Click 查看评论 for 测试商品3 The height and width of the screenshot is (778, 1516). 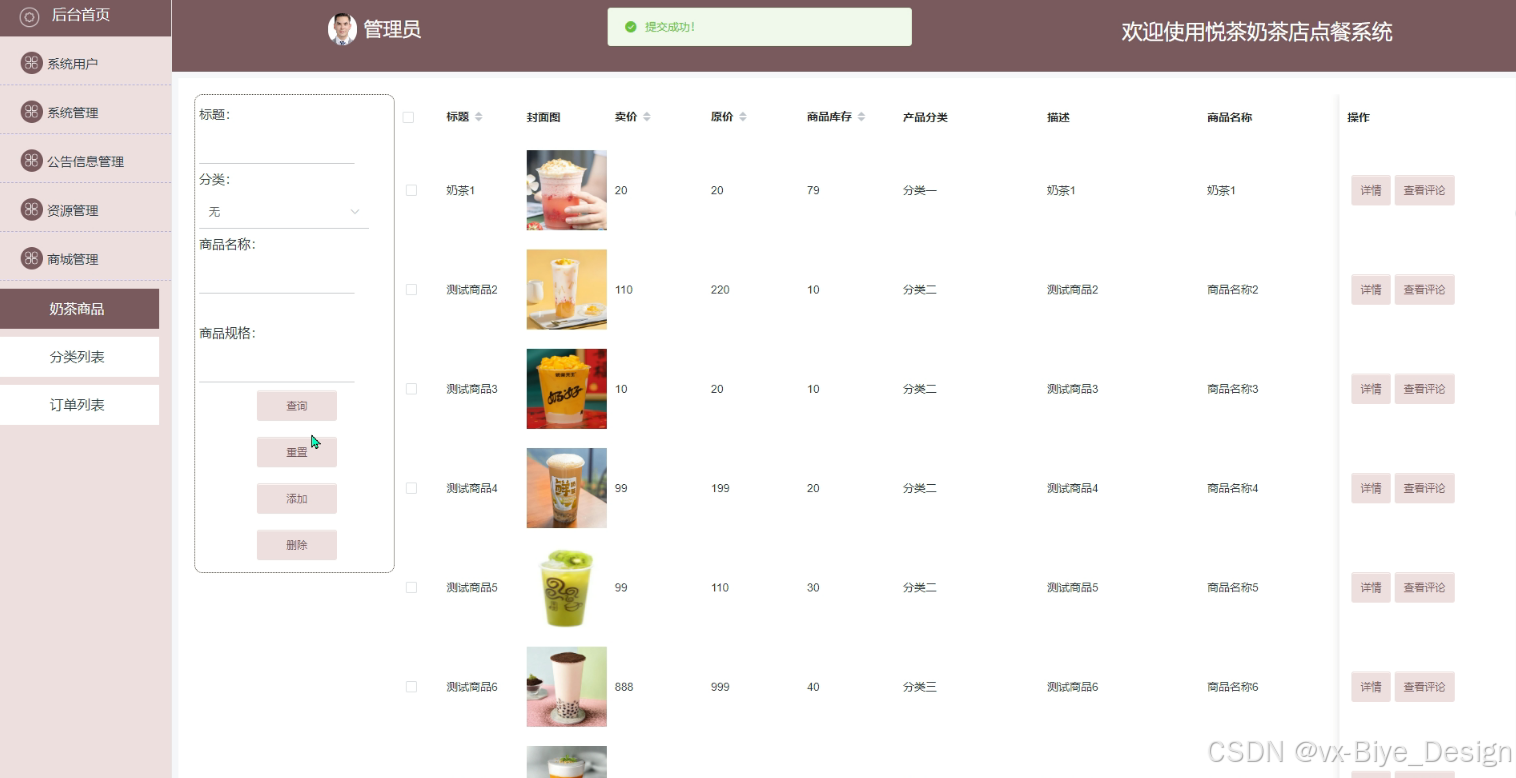click(x=1424, y=388)
